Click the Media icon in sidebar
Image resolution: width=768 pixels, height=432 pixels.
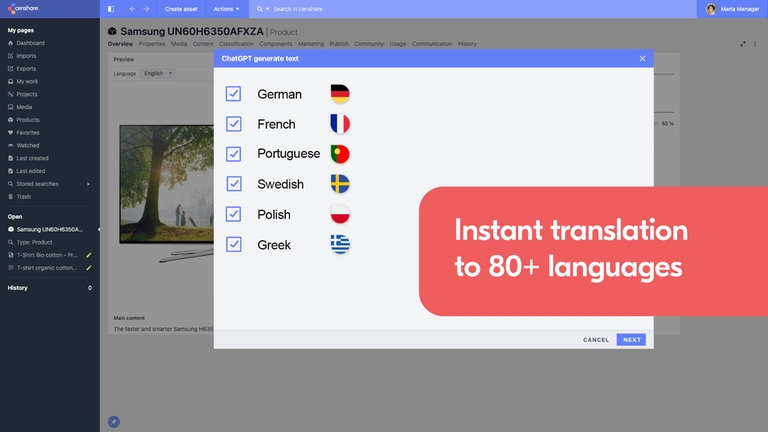(x=10, y=107)
